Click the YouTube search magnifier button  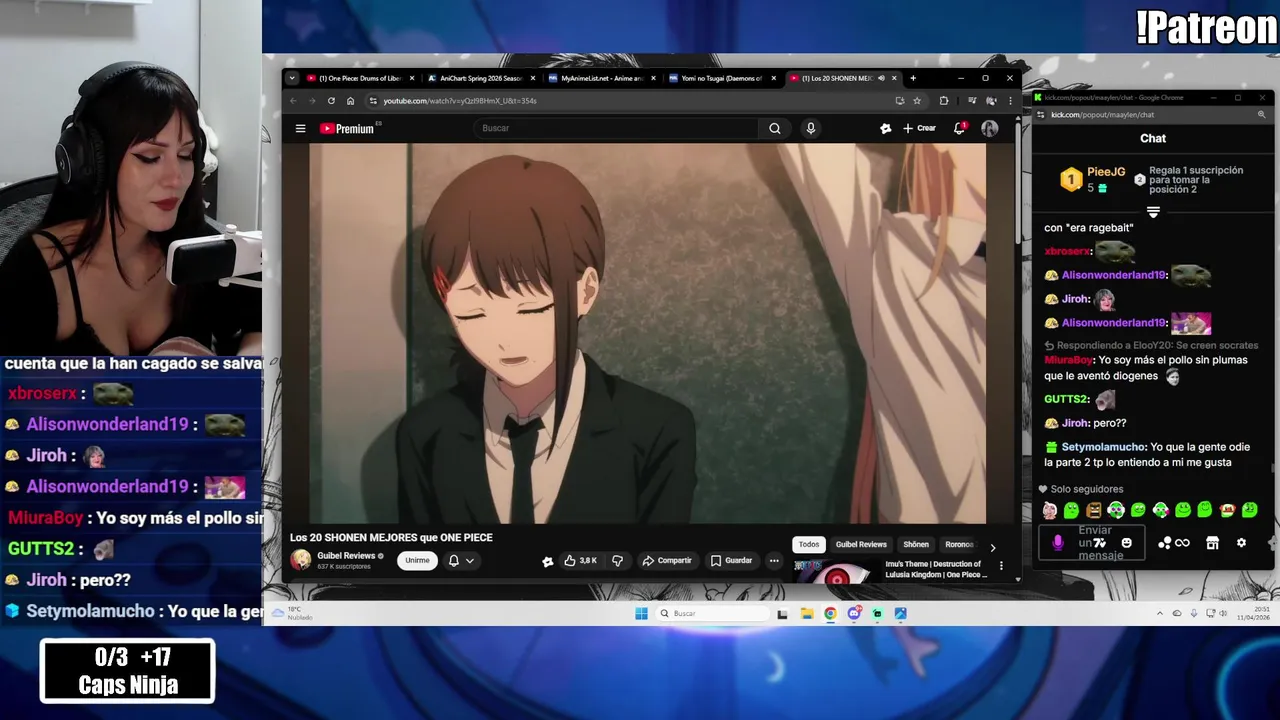click(x=774, y=128)
